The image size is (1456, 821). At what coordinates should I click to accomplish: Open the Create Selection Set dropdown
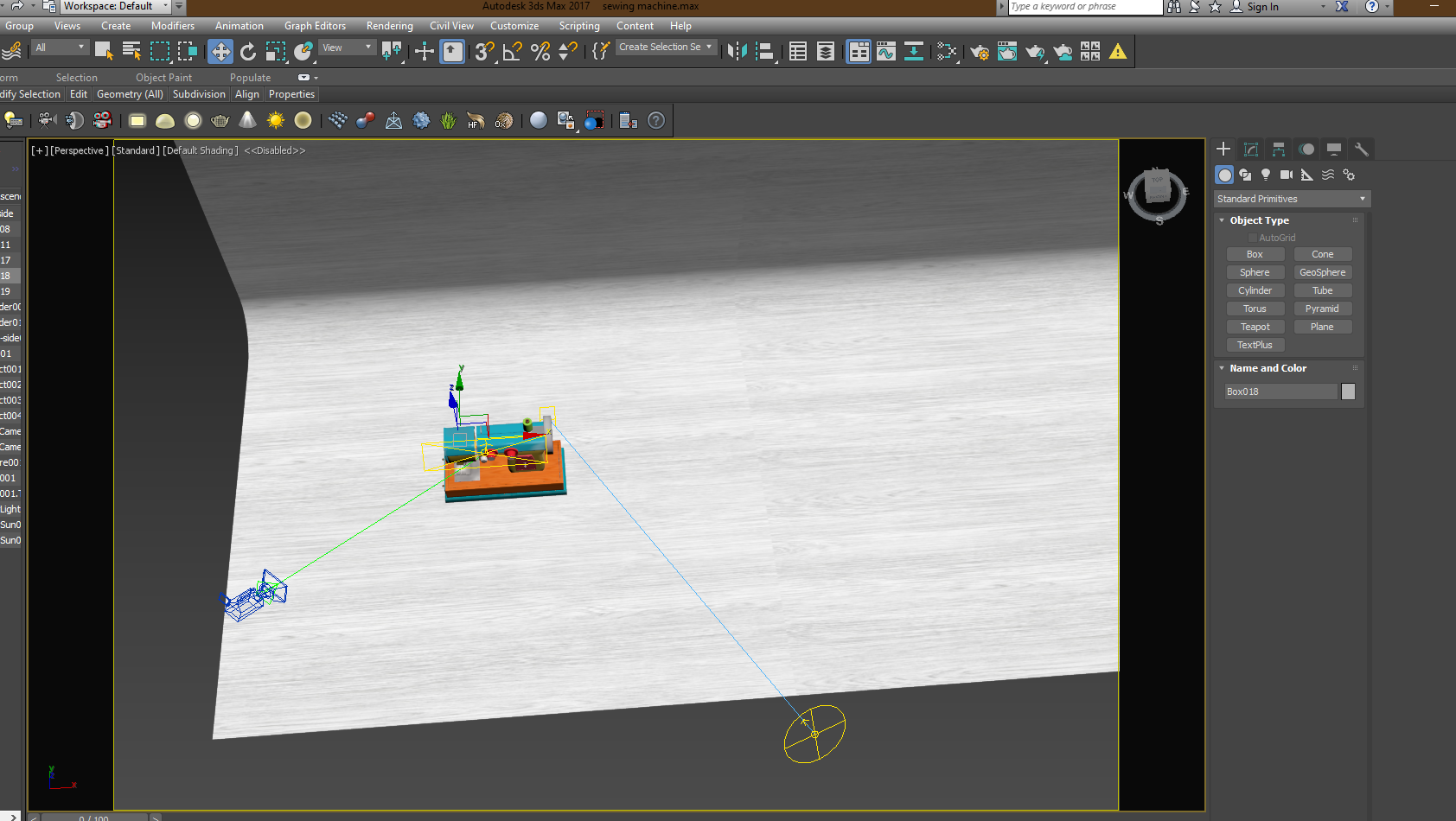pyautogui.click(x=666, y=48)
